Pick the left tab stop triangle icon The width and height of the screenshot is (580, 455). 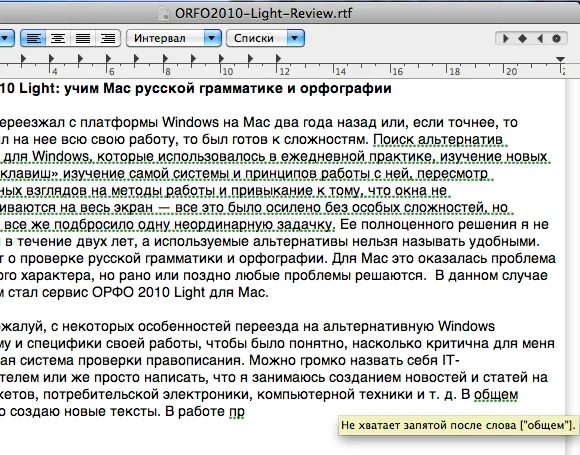coord(505,38)
